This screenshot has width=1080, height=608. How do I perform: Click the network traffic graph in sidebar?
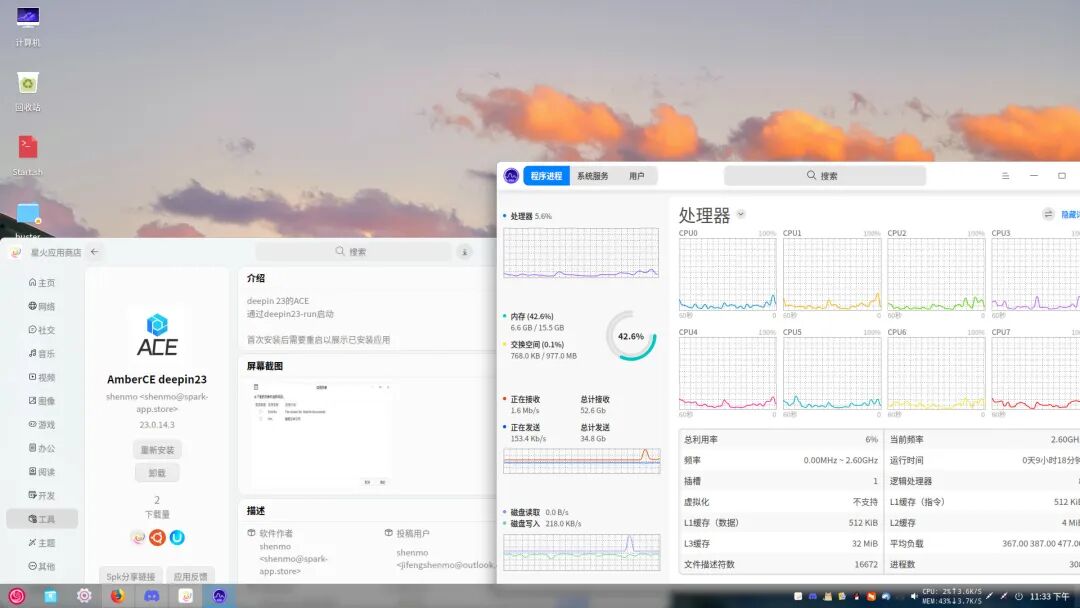tap(581, 461)
